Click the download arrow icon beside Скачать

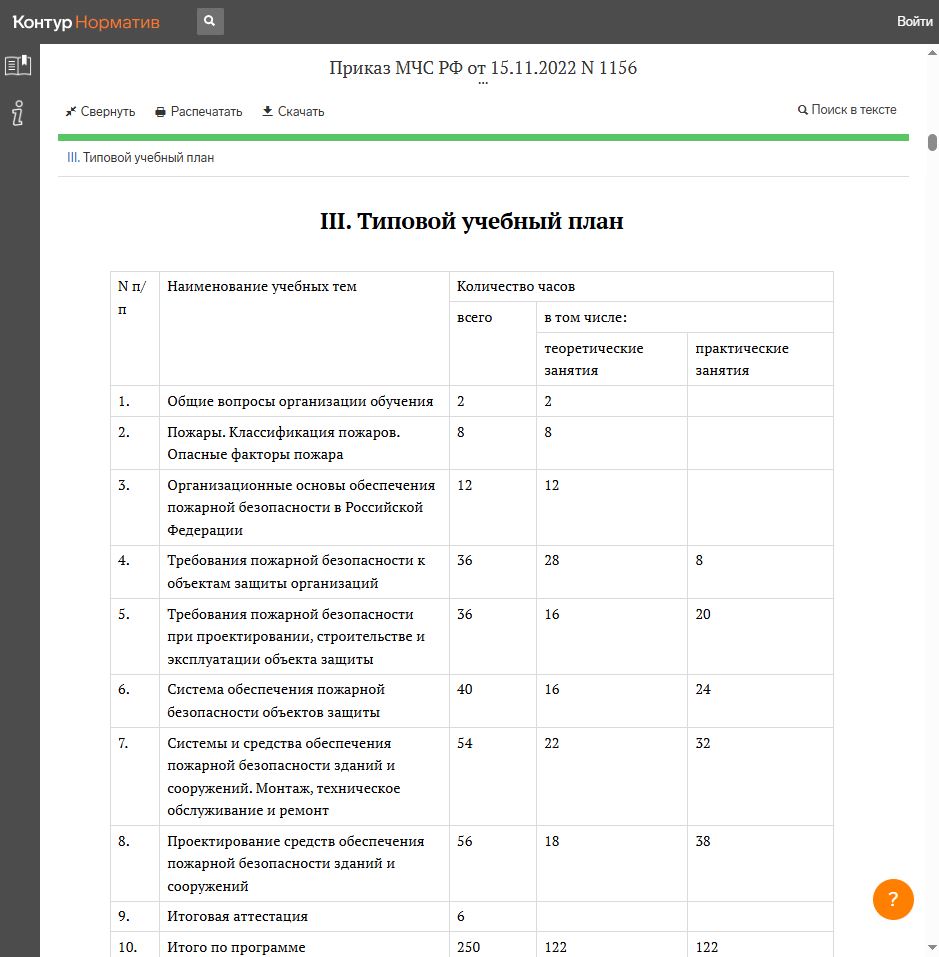(x=268, y=111)
